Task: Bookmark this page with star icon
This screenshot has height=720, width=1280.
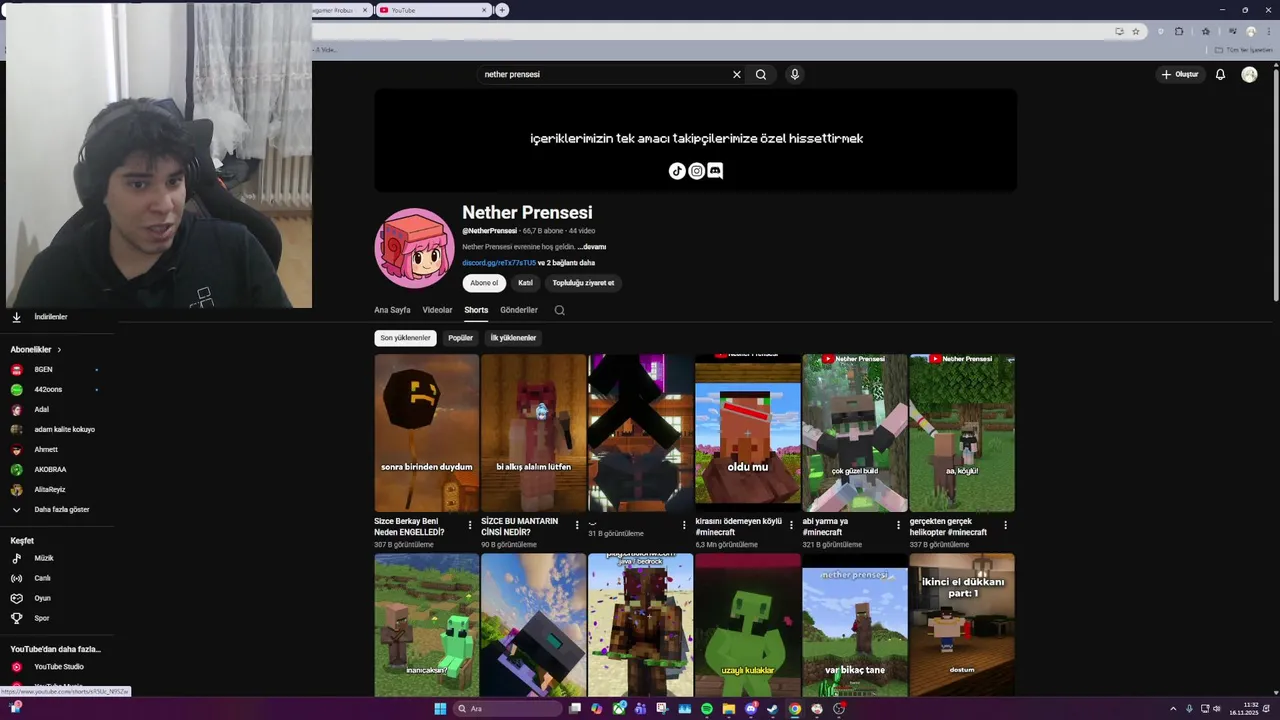Action: [1135, 31]
